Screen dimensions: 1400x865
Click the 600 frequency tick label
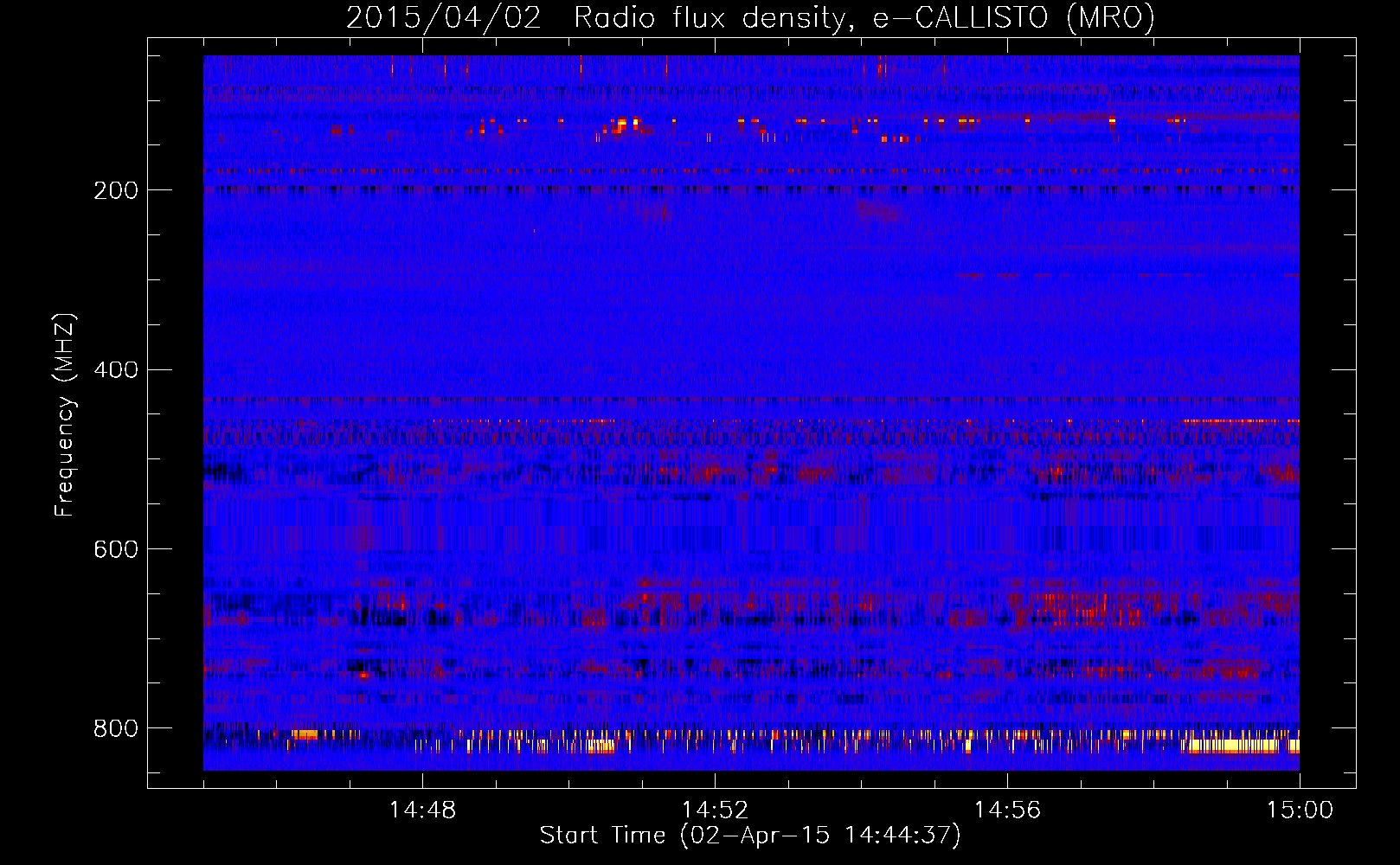coord(116,550)
